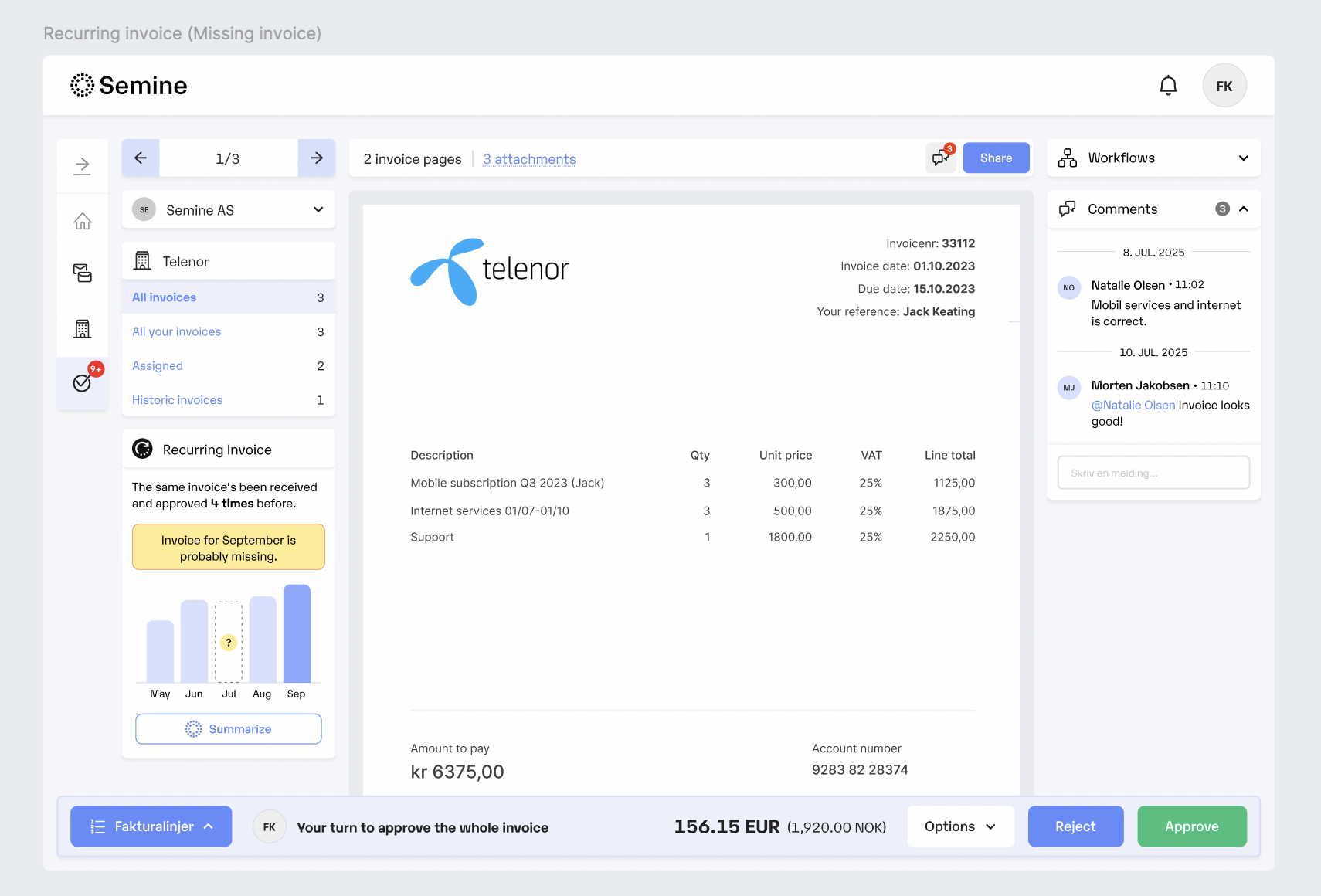Click the Aug bar in the chart
Image resolution: width=1321 pixels, height=896 pixels.
point(263,640)
